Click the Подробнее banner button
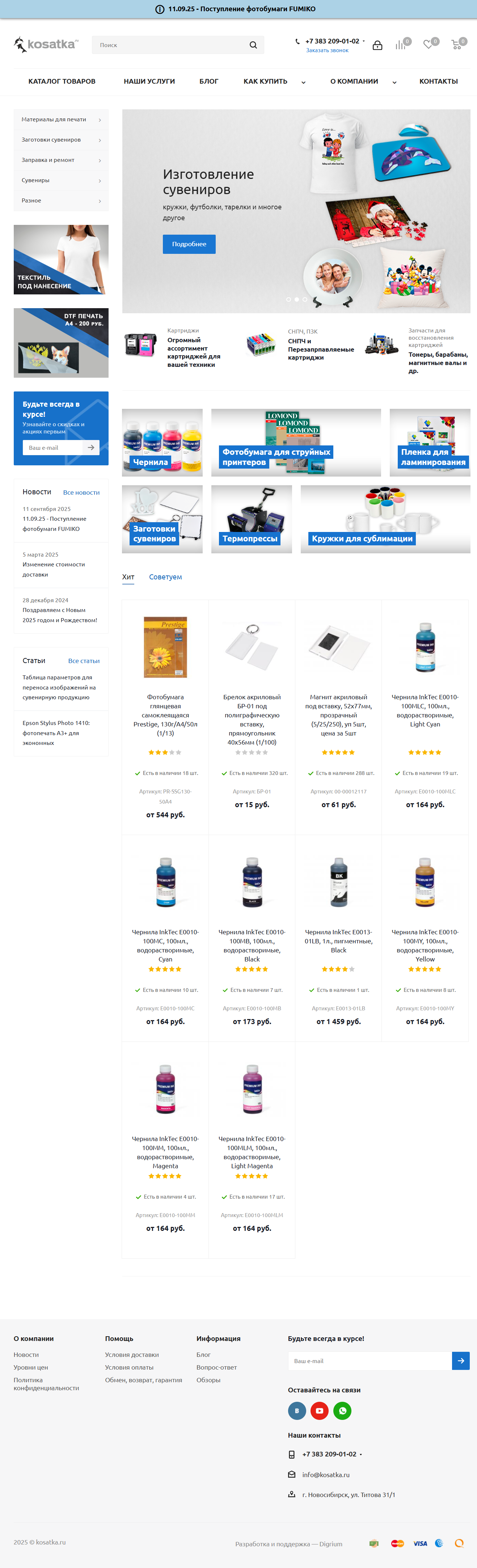Screen dimensions: 477x1568 point(189,244)
